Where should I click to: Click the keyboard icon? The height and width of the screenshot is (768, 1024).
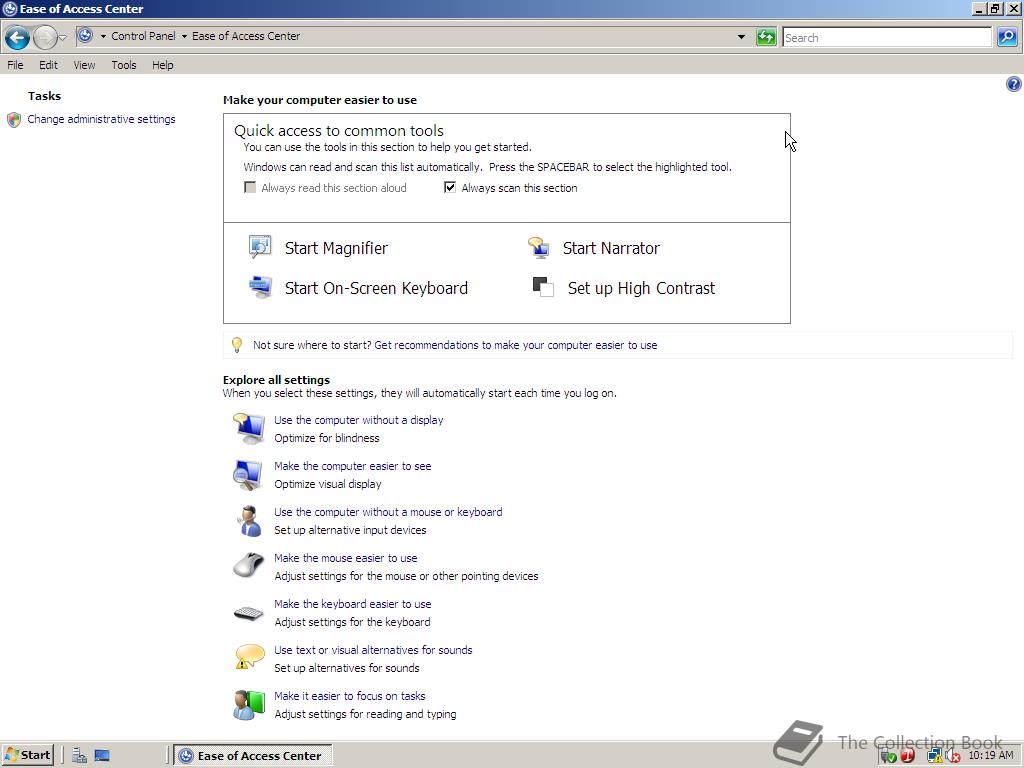coord(249,613)
